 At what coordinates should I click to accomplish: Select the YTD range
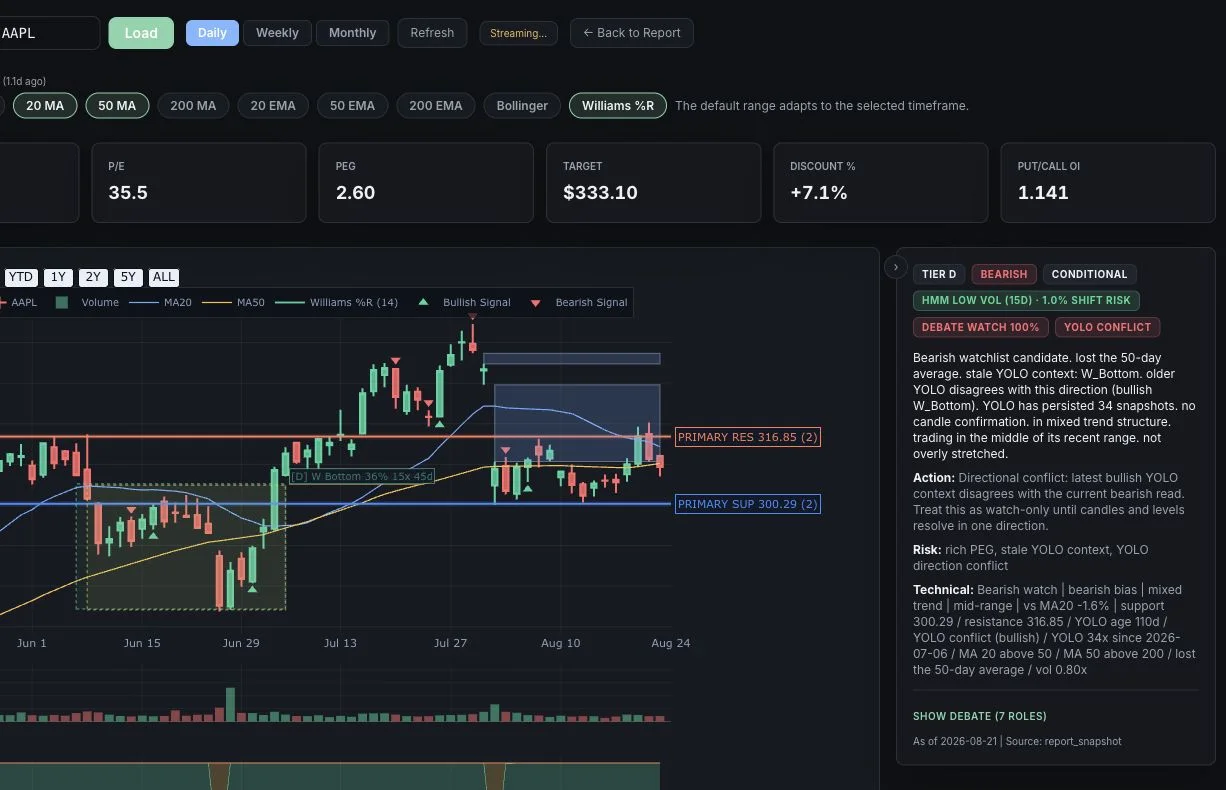(21, 277)
